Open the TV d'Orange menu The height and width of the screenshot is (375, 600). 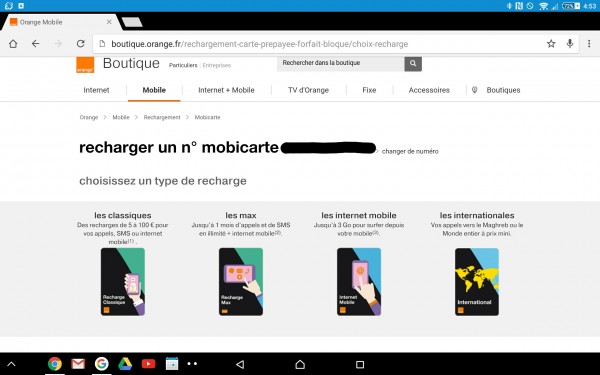pyautogui.click(x=308, y=90)
